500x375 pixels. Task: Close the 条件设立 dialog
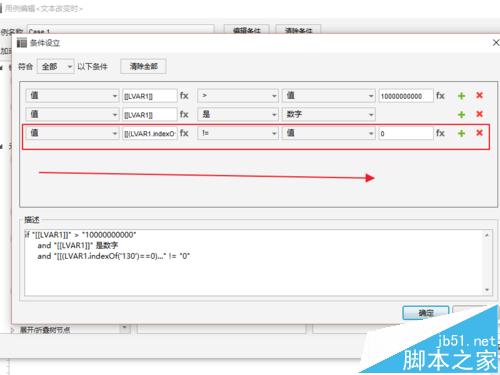coord(496,43)
